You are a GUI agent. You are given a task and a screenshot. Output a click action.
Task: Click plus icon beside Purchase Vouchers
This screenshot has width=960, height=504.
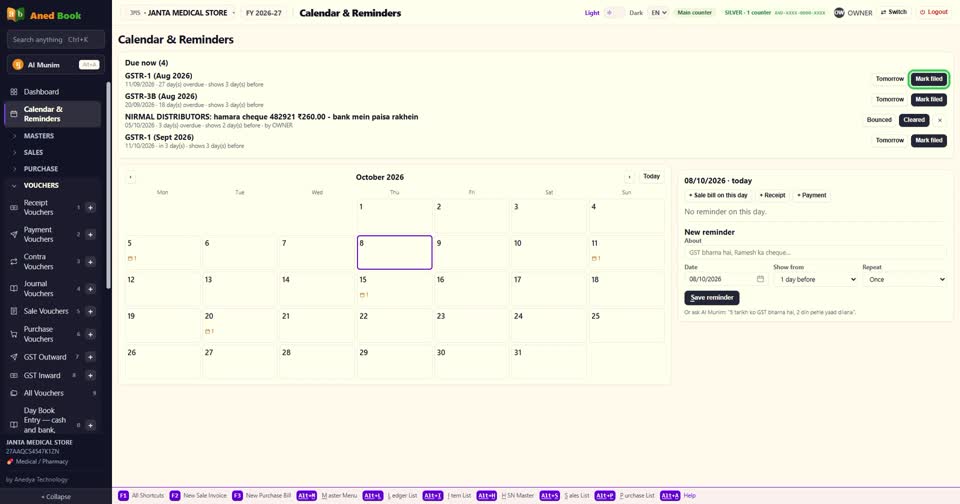(x=90, y=334)
